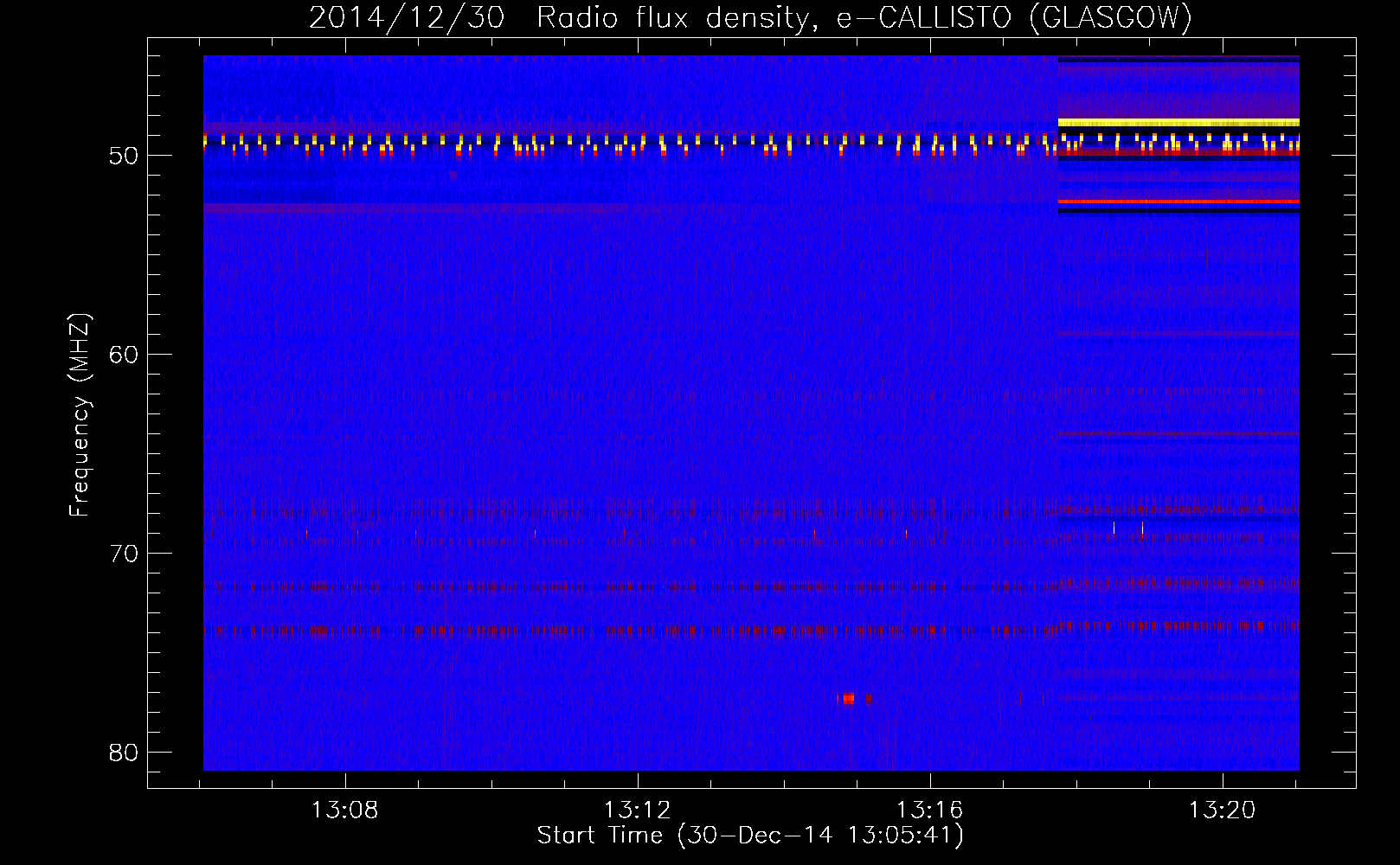
Task: Click the '13:08' time tick label
Action: click(344, 811)
